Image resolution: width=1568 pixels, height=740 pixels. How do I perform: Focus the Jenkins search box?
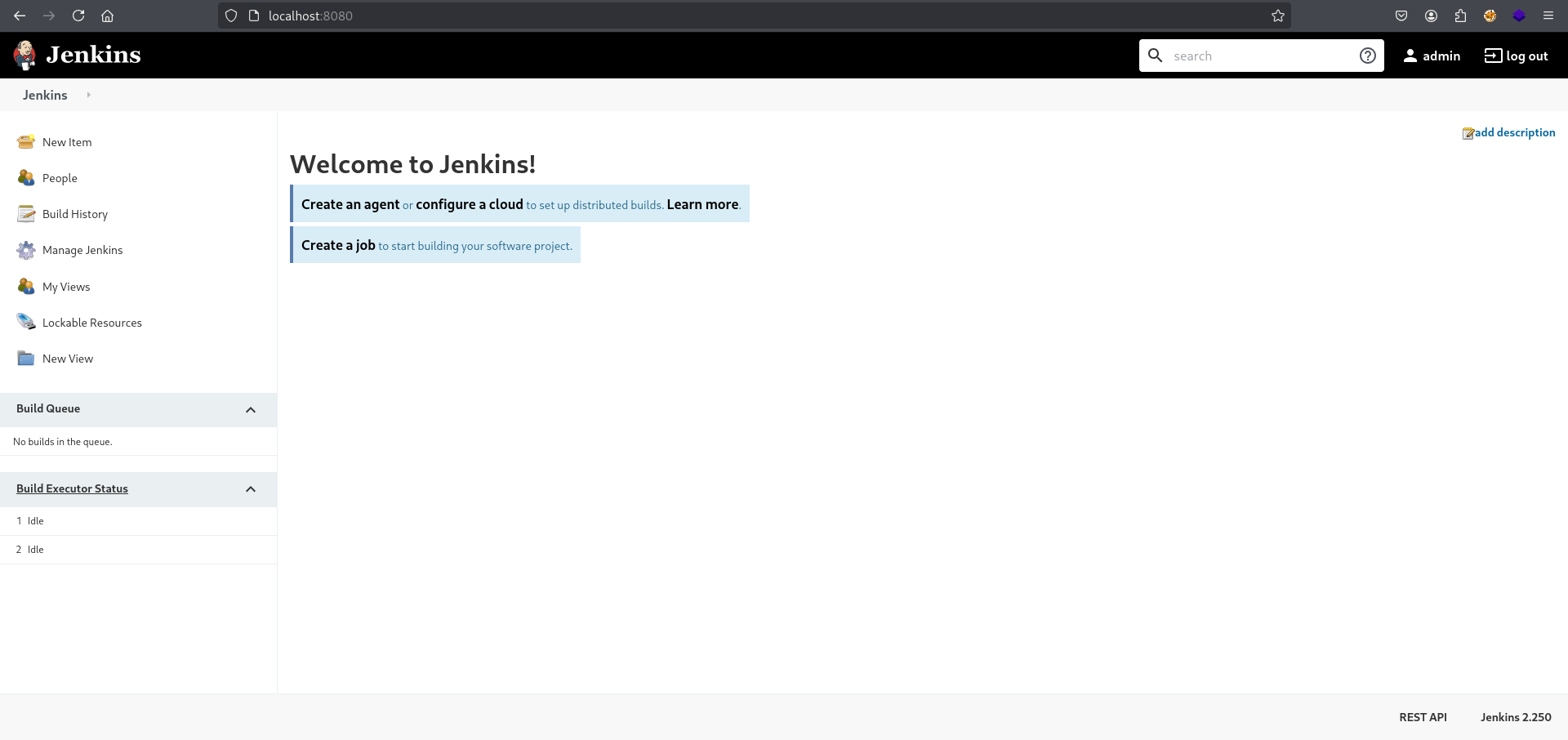click(x=1262, y=56)
